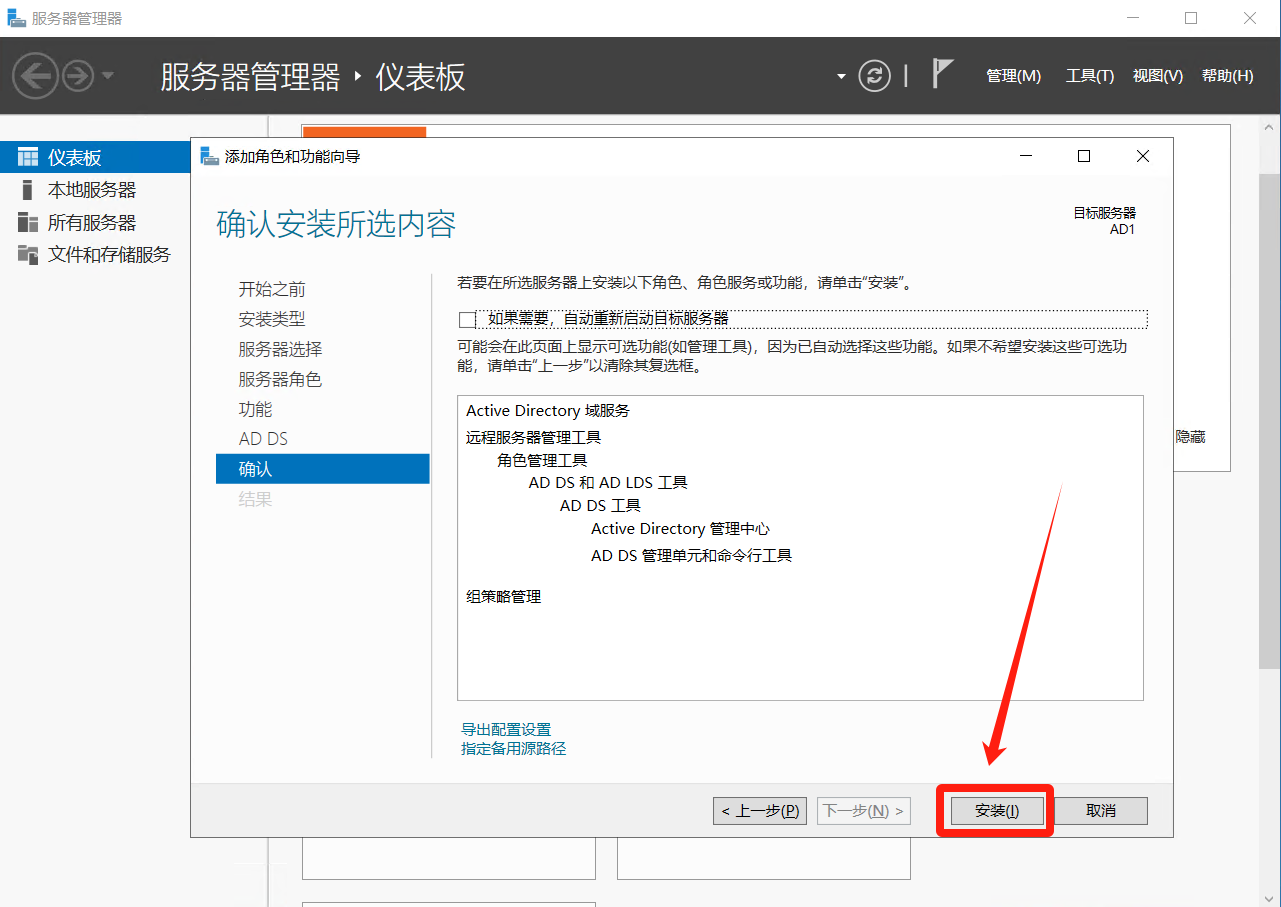The height and width of the screenshot is (907, 1281).
Task: Enable 如果需要，自动重新启动目标服务器 checkbox
Action: click(x=467, y=320)
